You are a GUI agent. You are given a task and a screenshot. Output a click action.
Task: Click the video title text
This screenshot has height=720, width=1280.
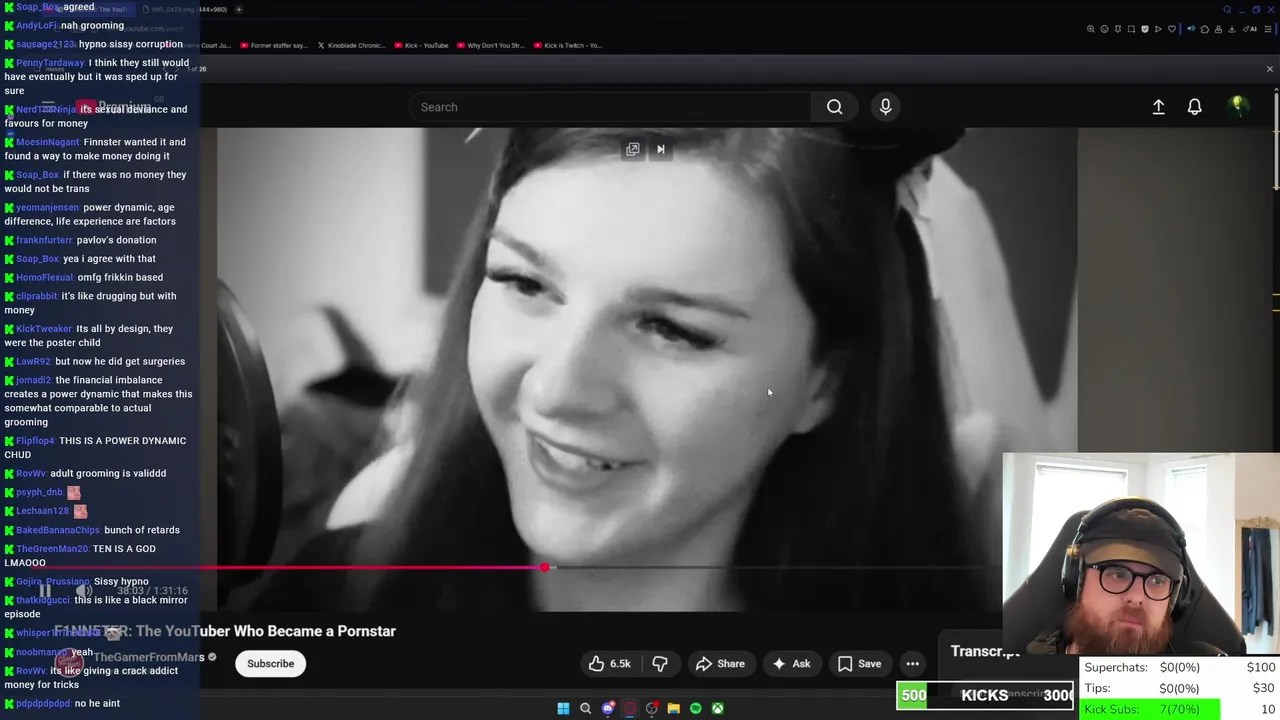[225, 631]
